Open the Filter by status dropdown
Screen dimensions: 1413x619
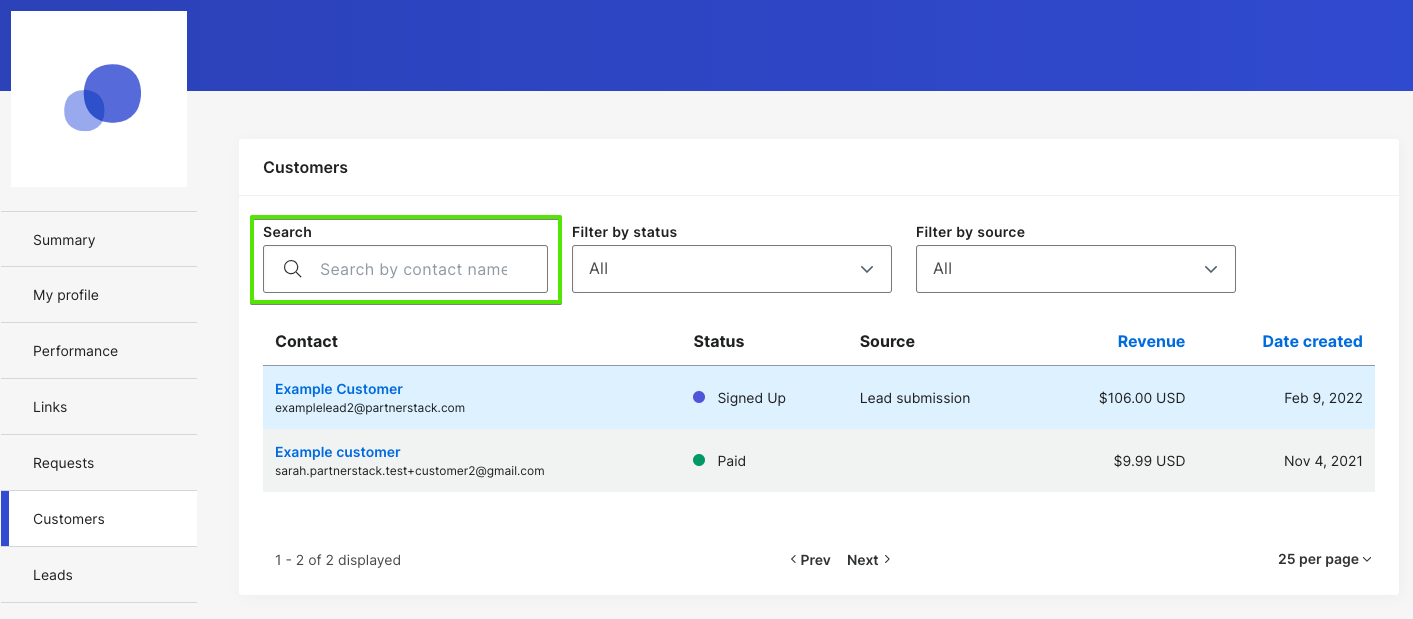coord(731,269)
